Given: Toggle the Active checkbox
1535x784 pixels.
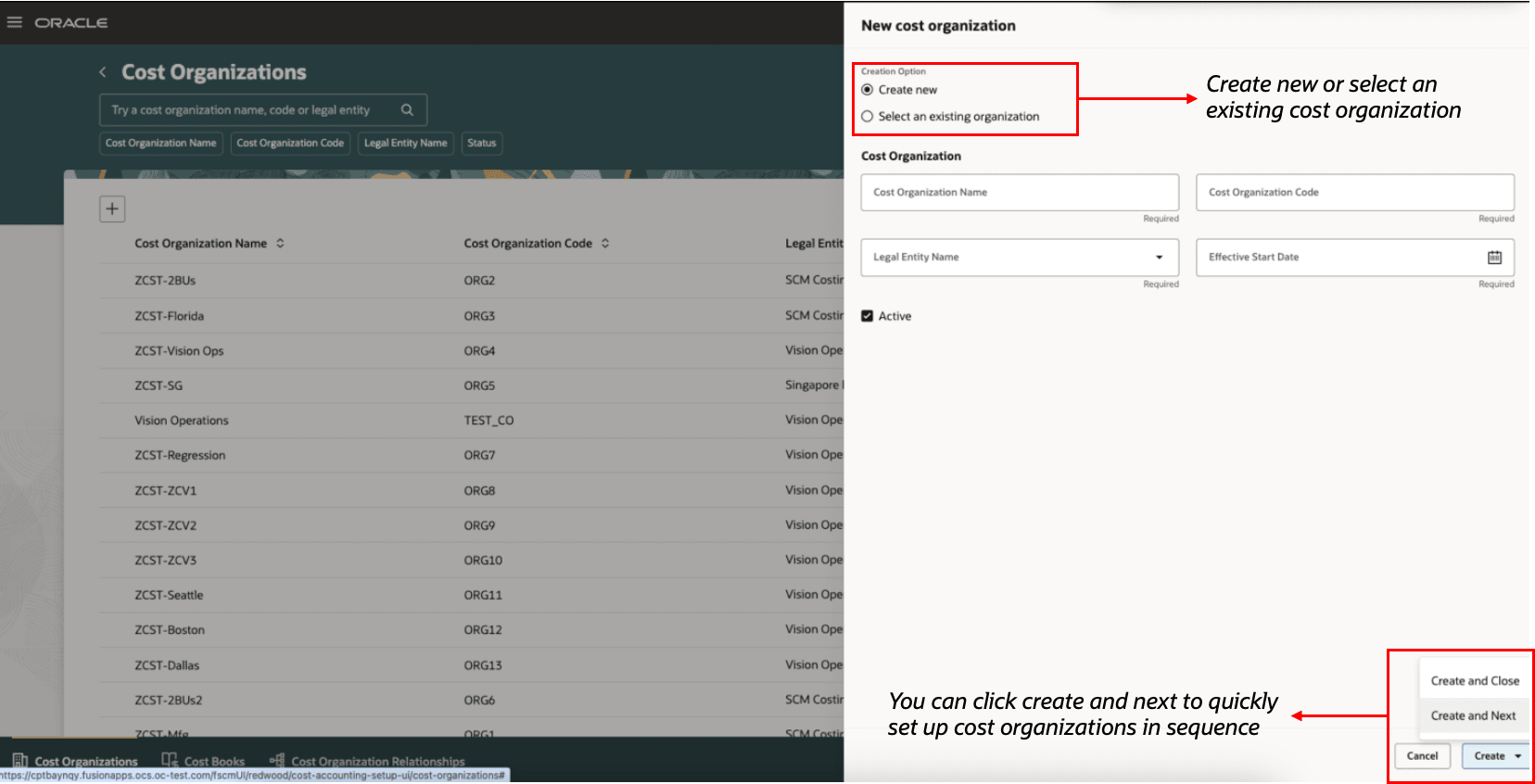Looking at the screenshot, I should 868,316.
